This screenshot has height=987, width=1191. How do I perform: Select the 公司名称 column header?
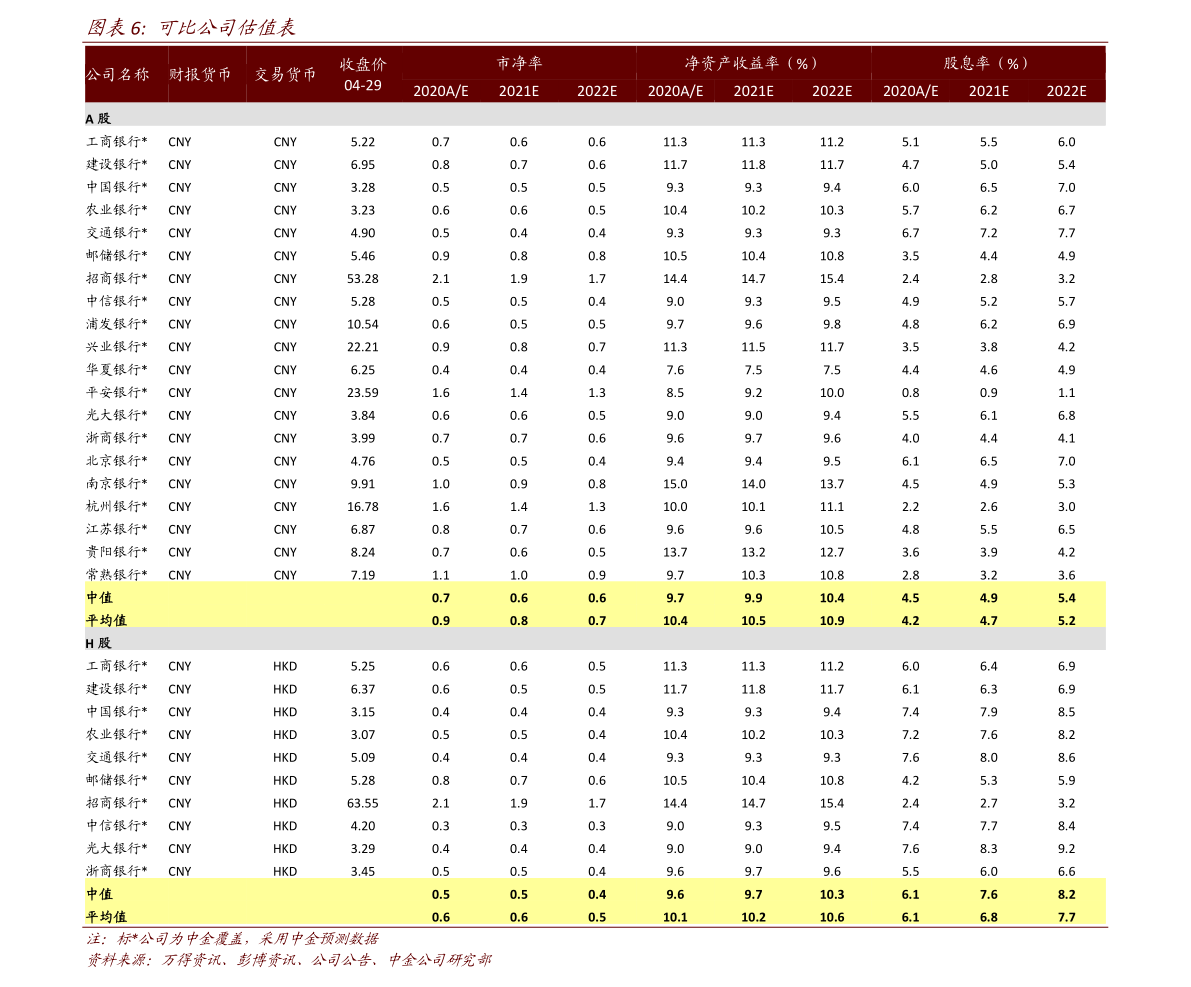(x=117, y=74)
